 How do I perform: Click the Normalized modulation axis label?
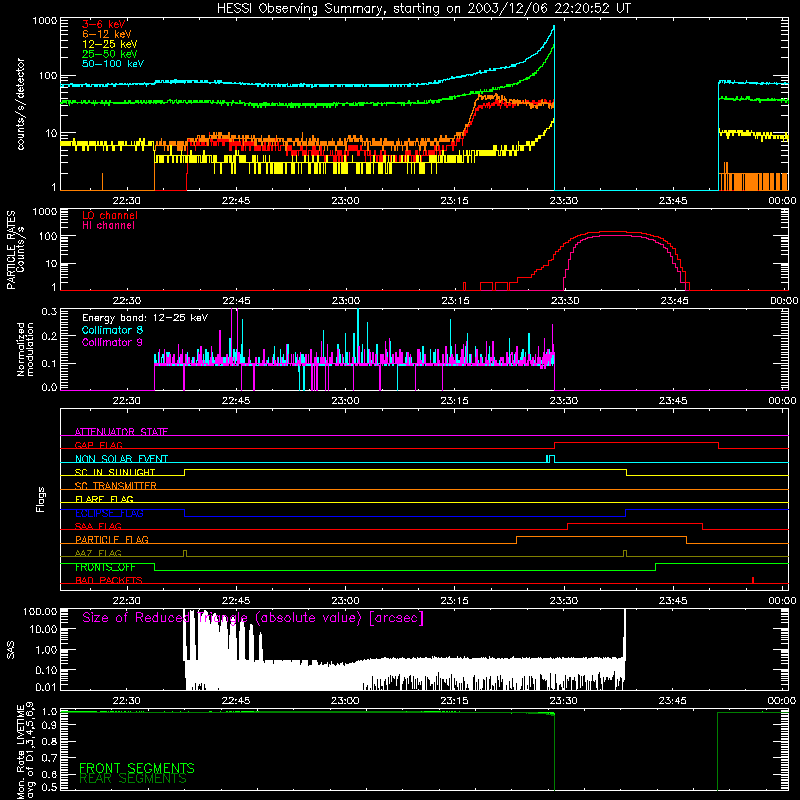(x=25, y=349)
